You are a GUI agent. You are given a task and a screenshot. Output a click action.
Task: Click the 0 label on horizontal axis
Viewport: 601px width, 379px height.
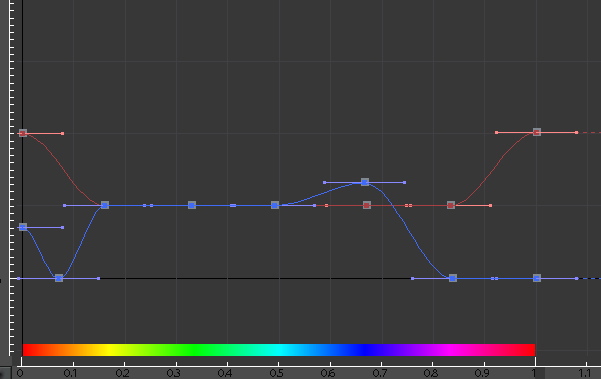click(20, 373)
